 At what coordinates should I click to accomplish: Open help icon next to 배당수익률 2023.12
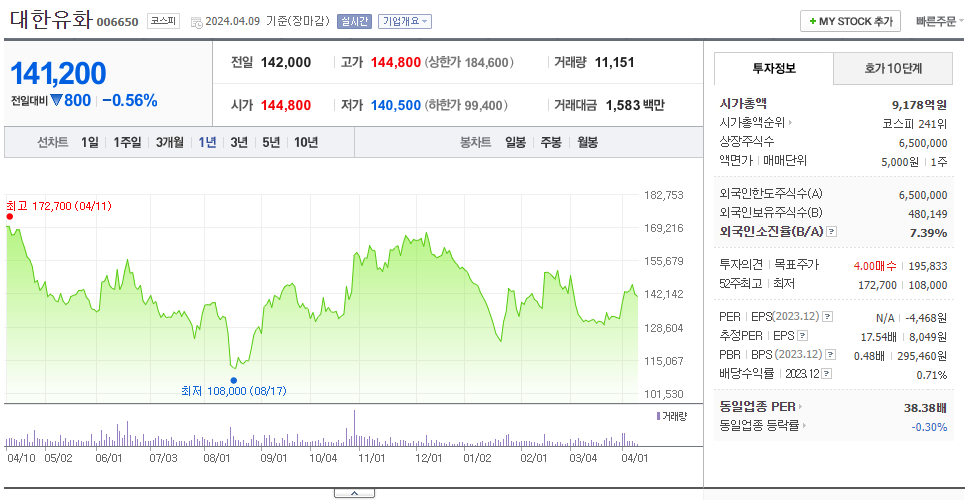coord(827,374)
